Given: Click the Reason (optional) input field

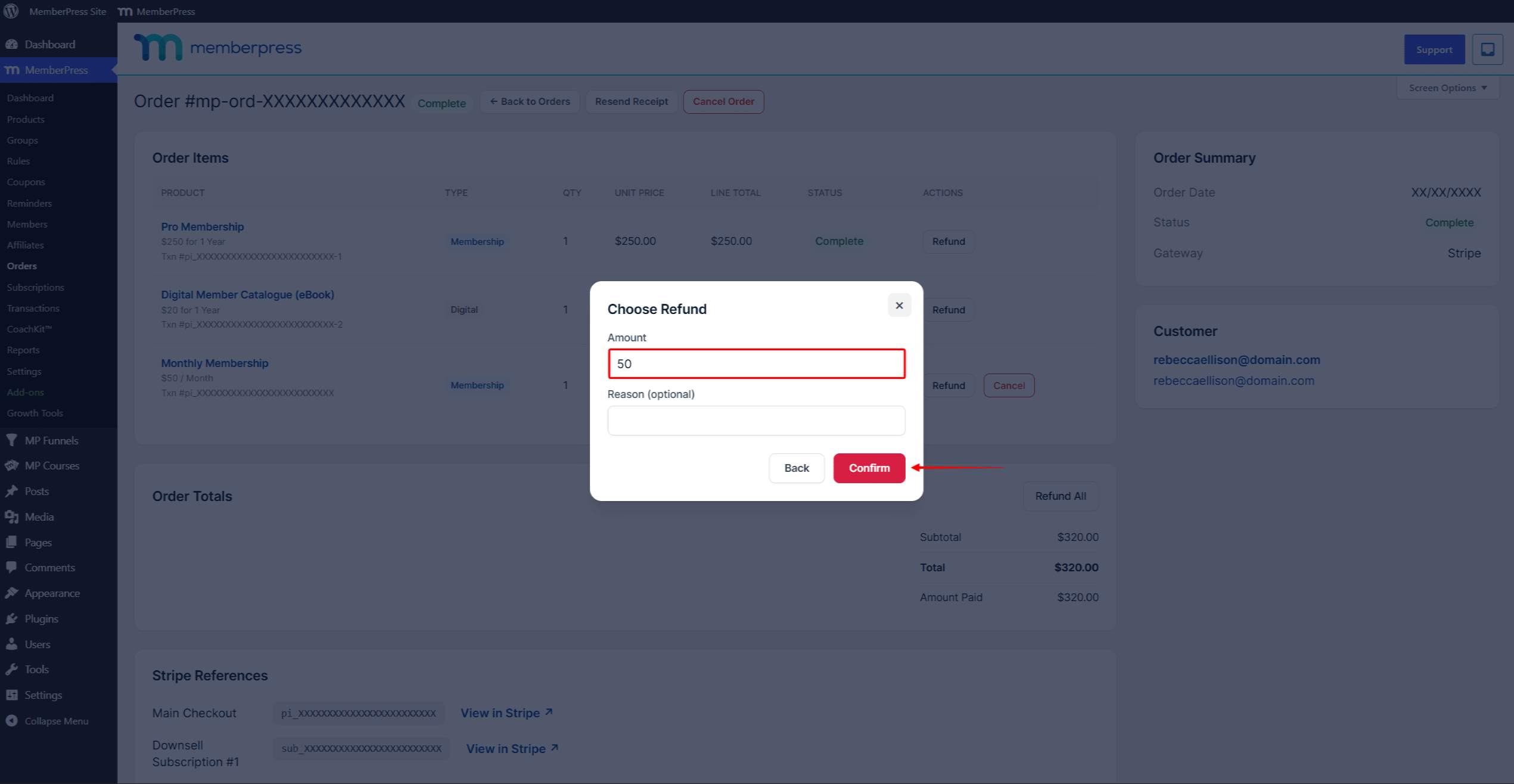Looking at the screenshot, I should [x=756, y=421].
